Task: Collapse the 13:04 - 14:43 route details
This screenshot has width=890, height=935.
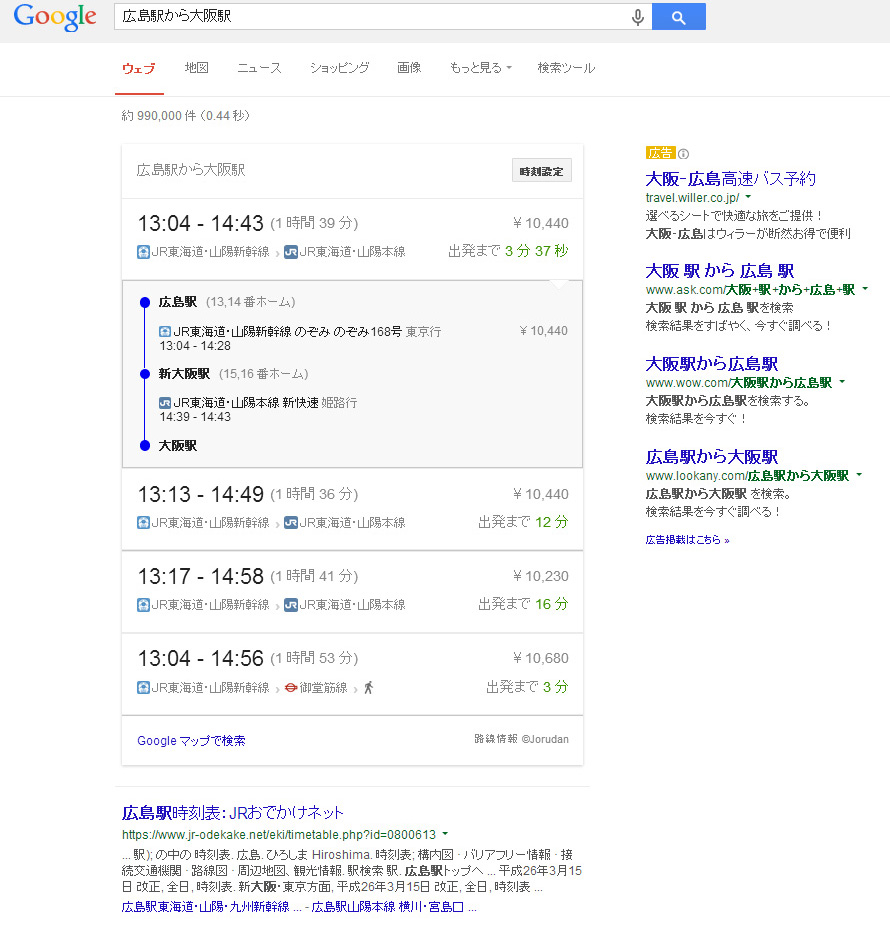Action: click(x=352, y=239)
